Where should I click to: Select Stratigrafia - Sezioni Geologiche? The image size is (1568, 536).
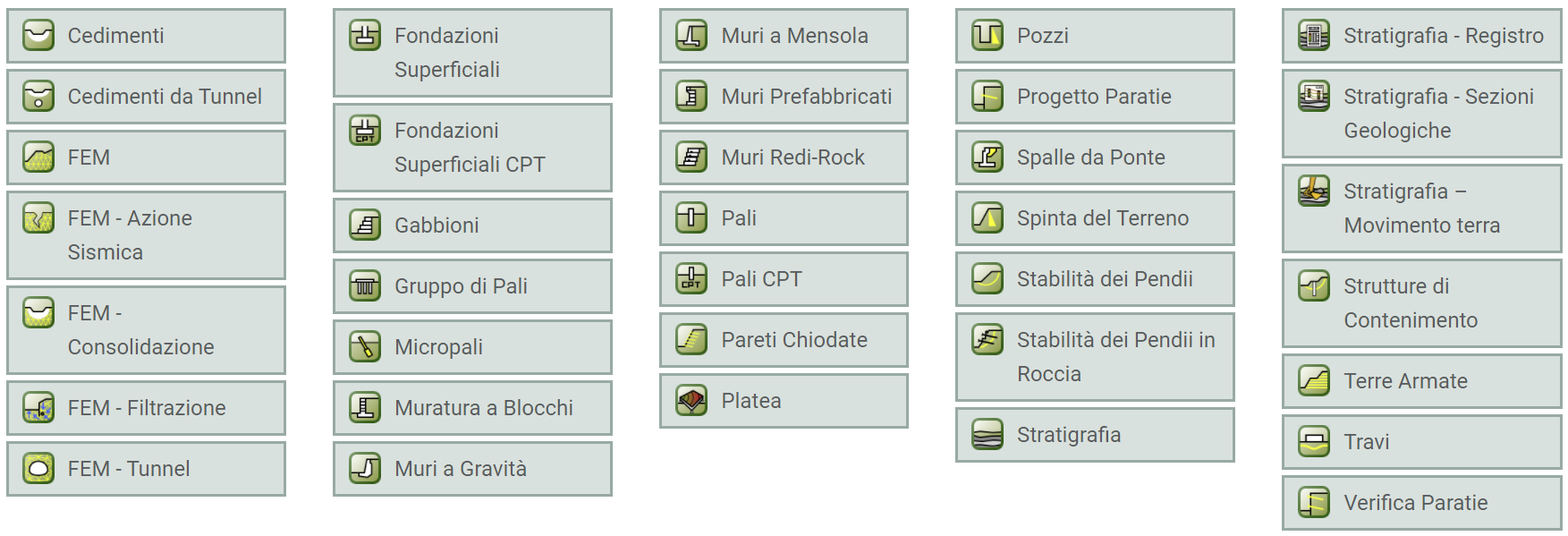1422,114
